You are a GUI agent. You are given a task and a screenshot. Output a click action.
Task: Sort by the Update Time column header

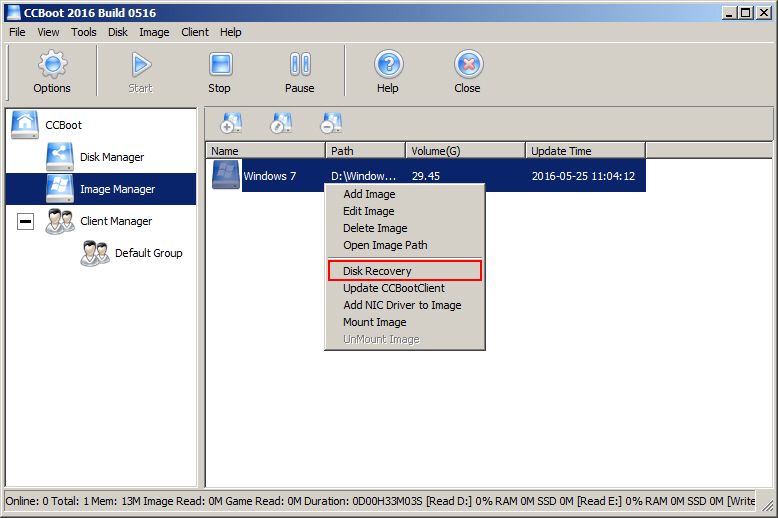(585, 151)
